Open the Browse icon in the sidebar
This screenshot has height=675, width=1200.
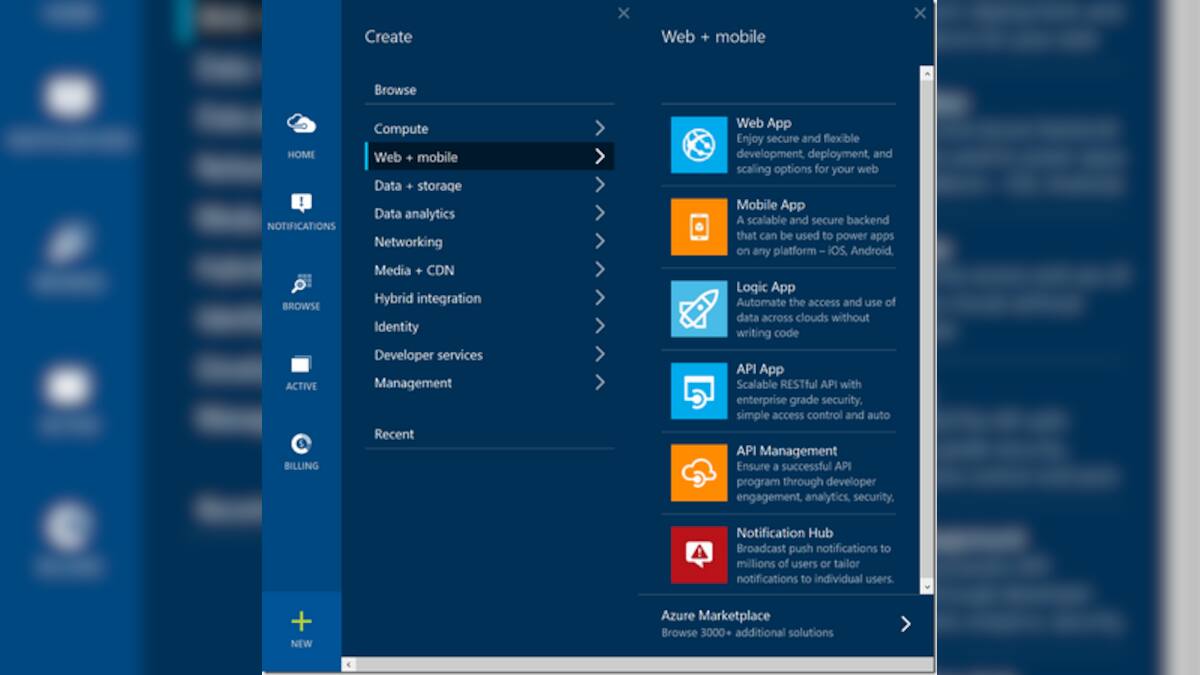click(x=301, y=285)
